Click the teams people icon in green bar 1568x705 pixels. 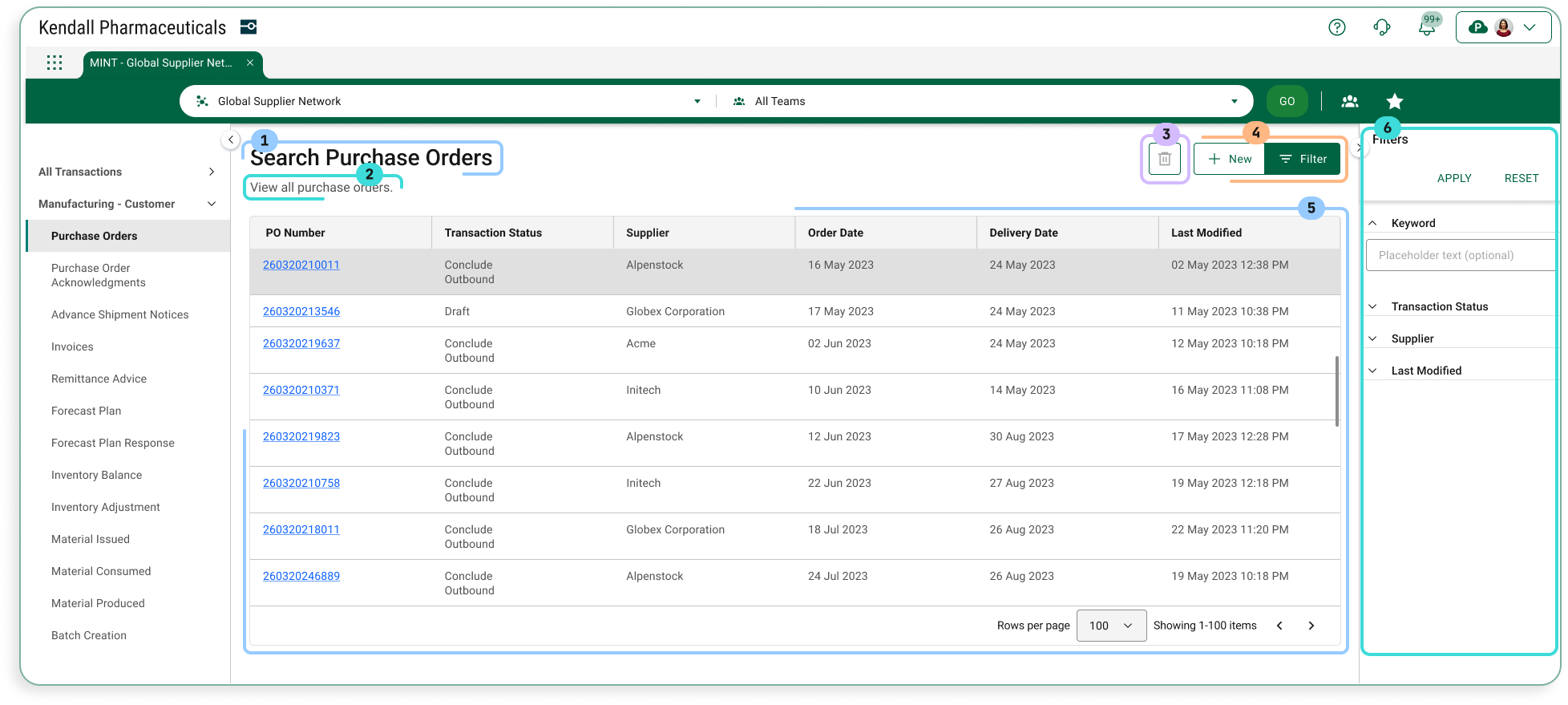click(1350, 101)
